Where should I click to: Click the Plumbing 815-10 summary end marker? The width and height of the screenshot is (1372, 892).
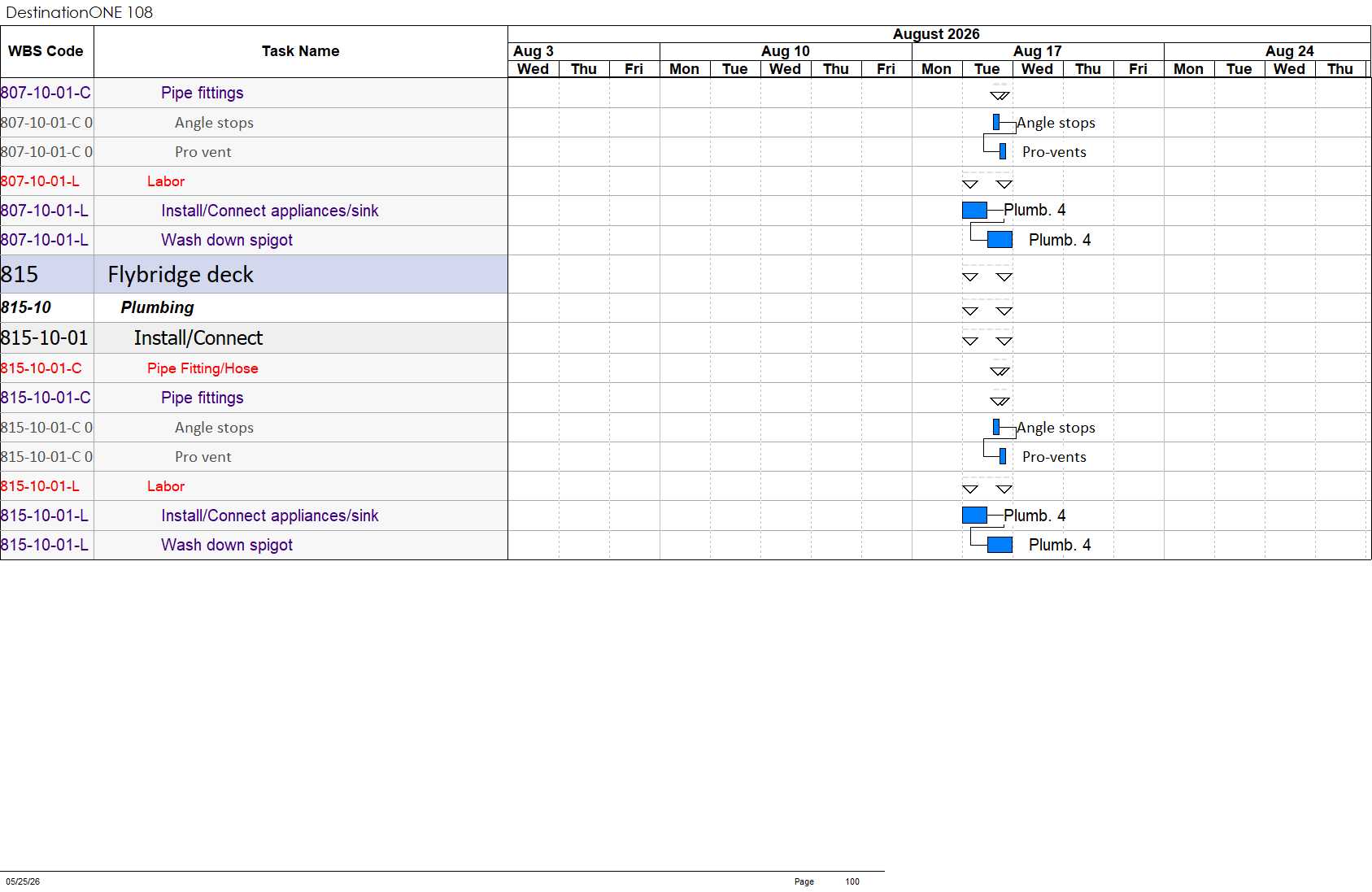coord(1004,311)
